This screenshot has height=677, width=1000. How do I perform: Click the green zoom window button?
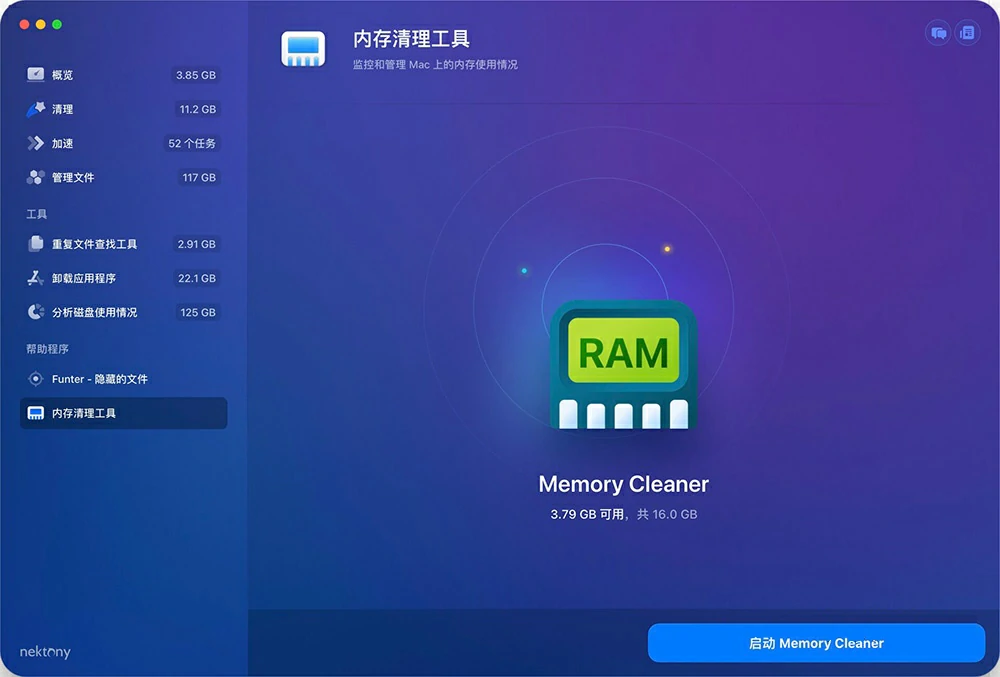(x=57, y=24)
